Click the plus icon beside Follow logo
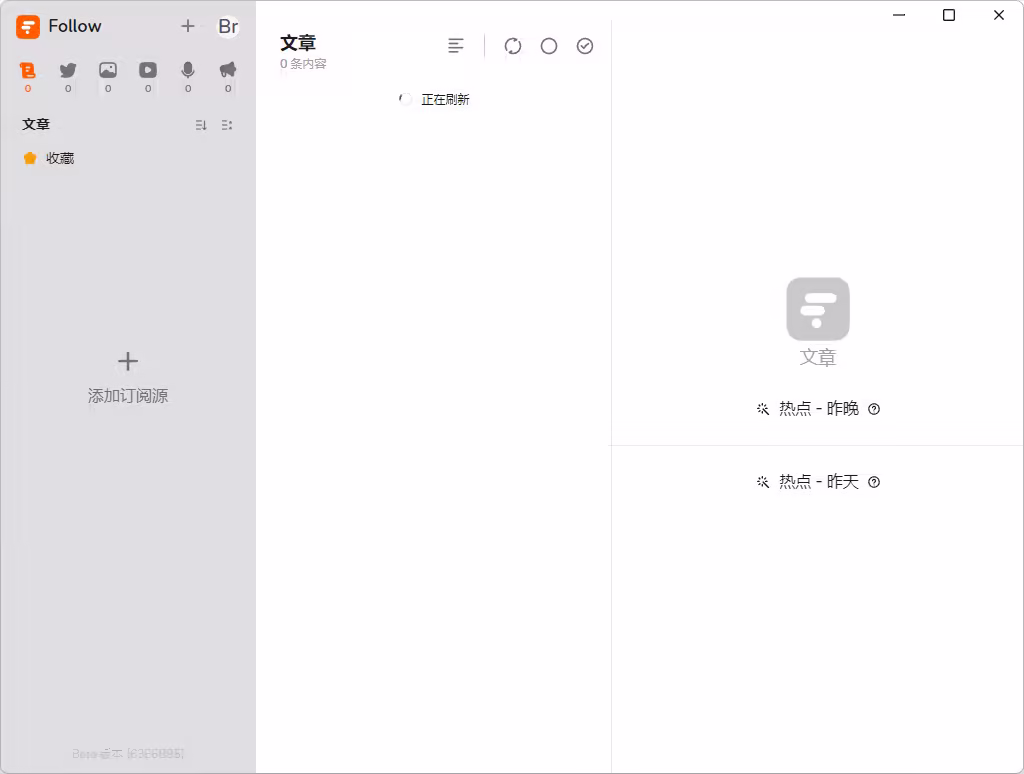This screenshot has width=1024, height=774. click(188, 26)
